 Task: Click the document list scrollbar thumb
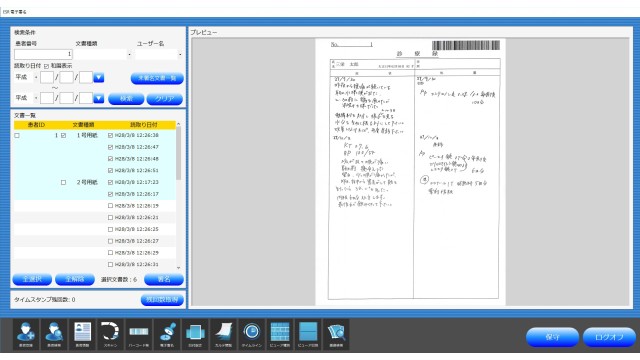pos(178,153)
